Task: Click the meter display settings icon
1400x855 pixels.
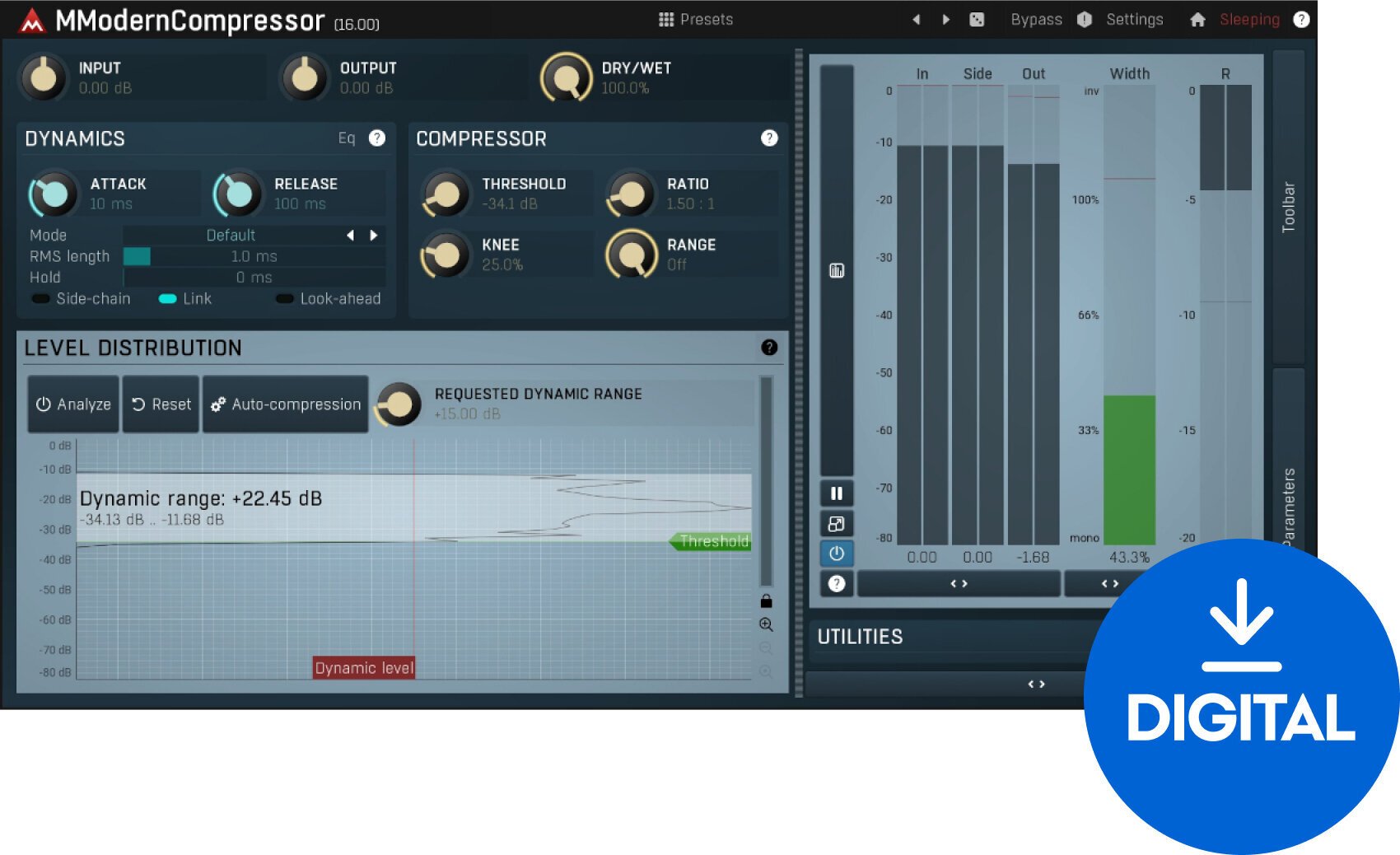Action: 837,270
